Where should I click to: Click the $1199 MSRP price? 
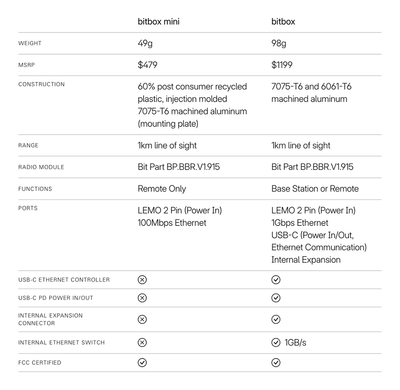point(282,65)
